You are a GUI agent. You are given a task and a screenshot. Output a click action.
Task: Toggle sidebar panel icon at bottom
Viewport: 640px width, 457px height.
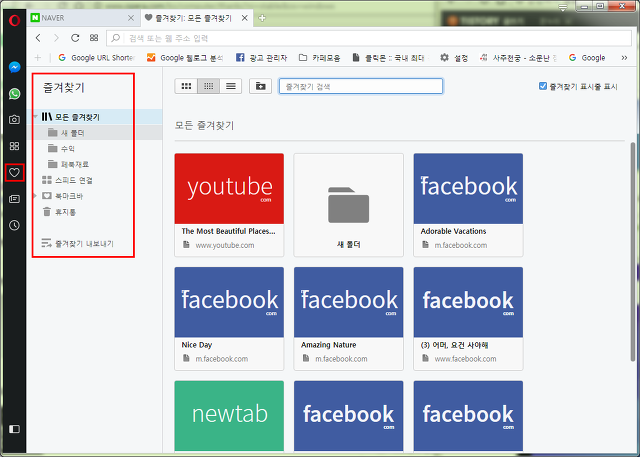point(14,429)
